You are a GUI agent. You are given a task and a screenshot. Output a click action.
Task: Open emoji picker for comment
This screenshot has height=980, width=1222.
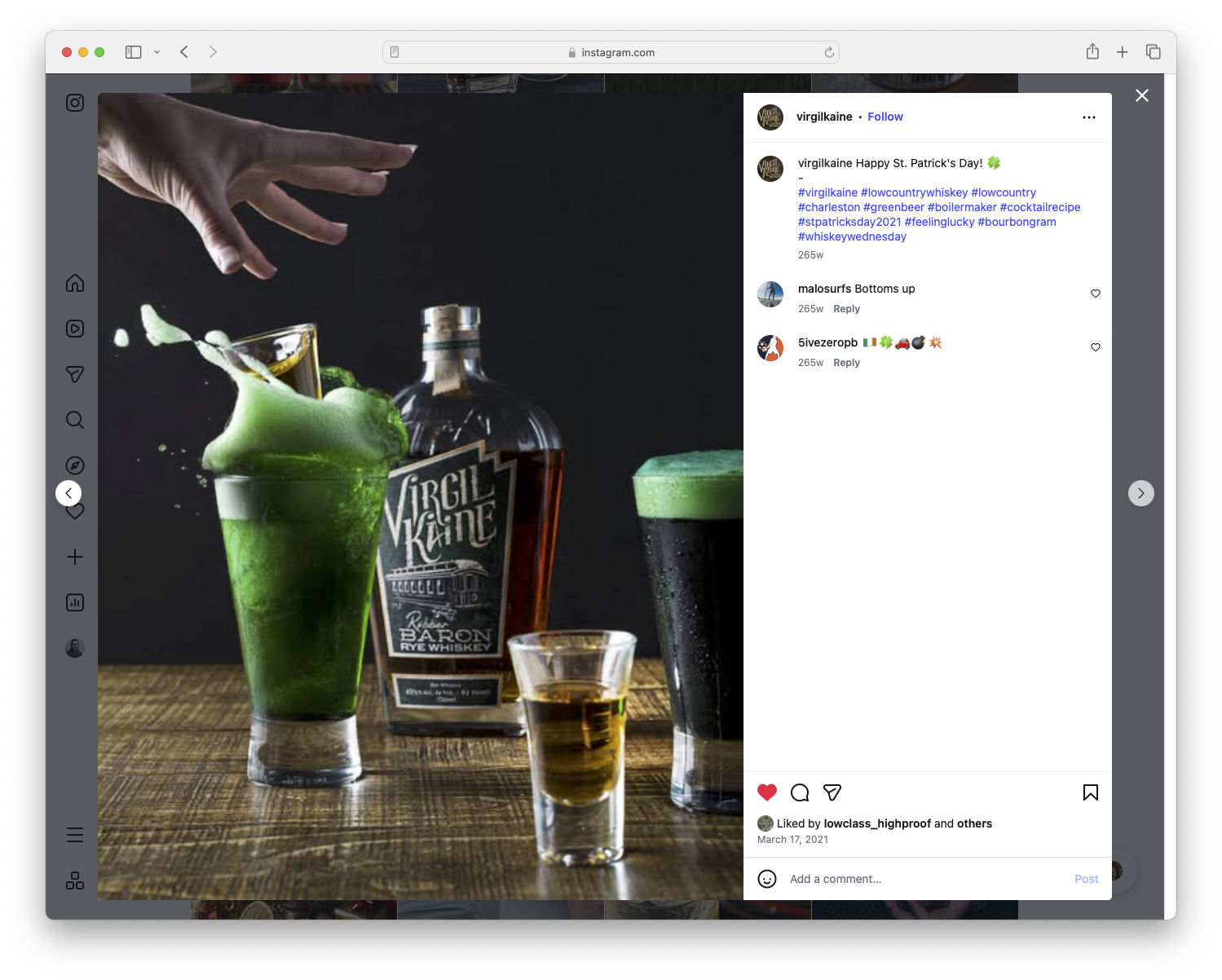point(767,879)
